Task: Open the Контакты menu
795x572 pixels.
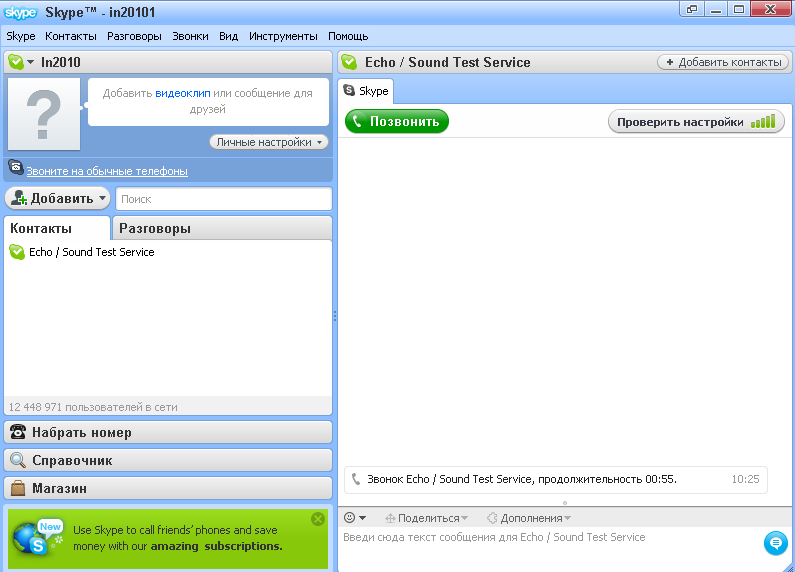Action: pos(70,37)
